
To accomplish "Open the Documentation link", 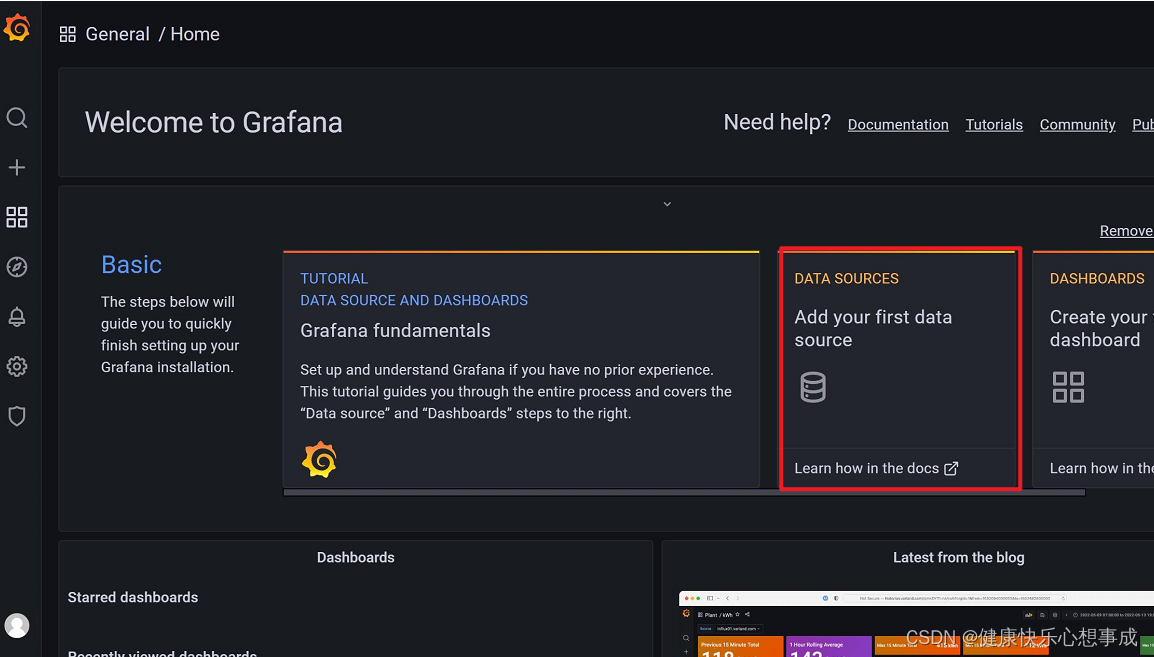I will click(897, 124).
